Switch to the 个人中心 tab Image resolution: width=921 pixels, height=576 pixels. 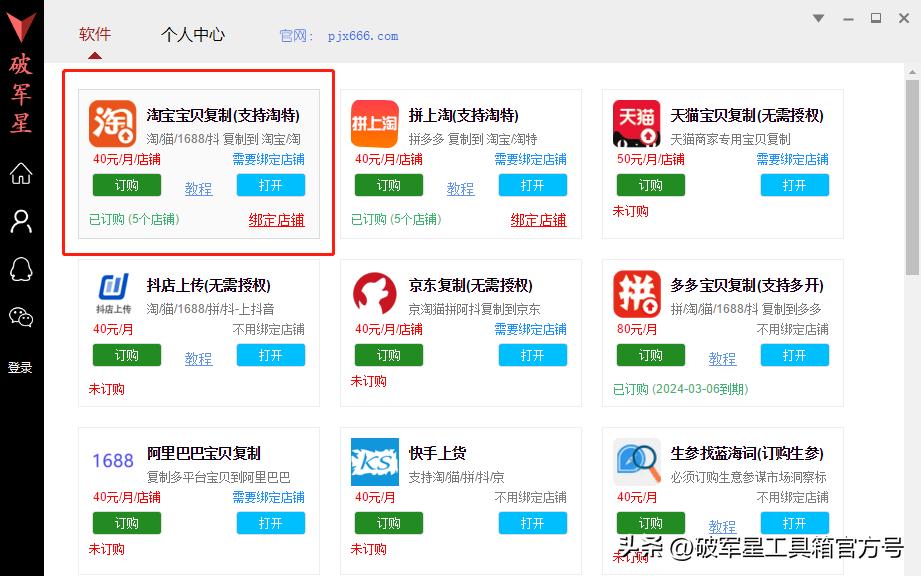click(192, 32)
